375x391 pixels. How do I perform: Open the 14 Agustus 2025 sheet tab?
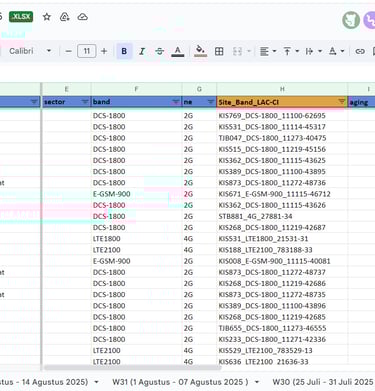(44, 382)
